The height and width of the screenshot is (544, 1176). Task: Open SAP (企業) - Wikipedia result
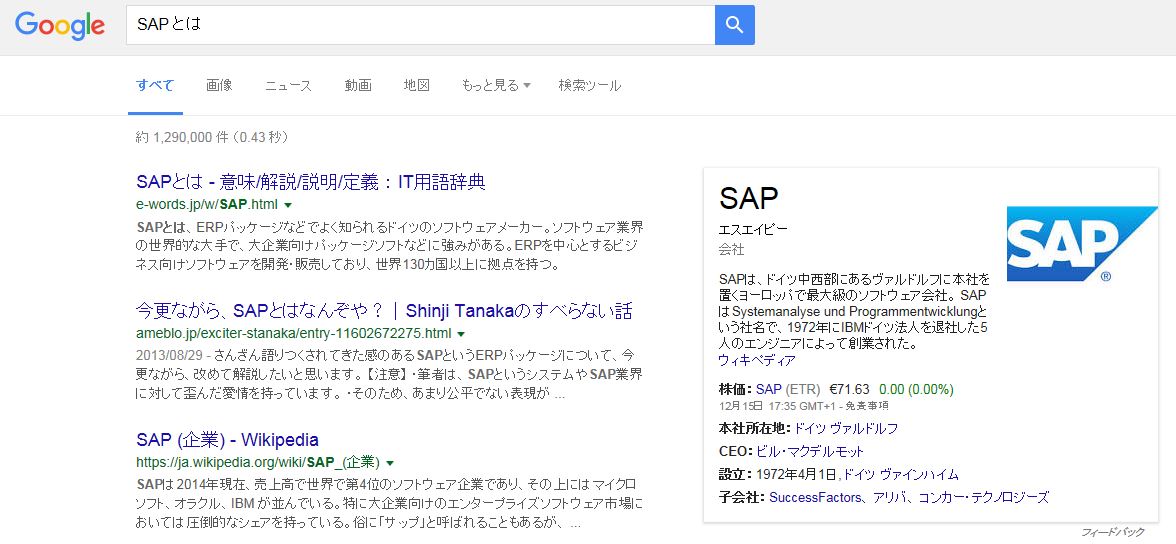point(227,440)
